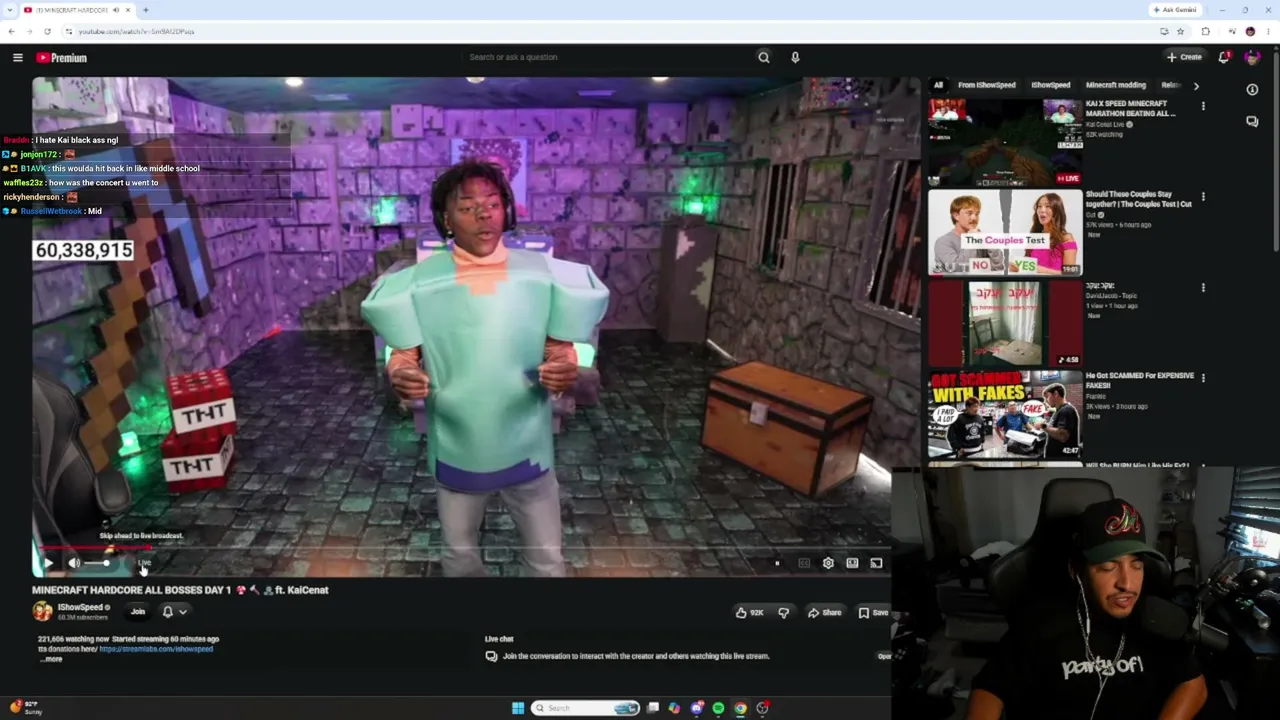Open the Windows Start menu
The height and width of the screenshot is (720, 1280).
coord(518,708)
